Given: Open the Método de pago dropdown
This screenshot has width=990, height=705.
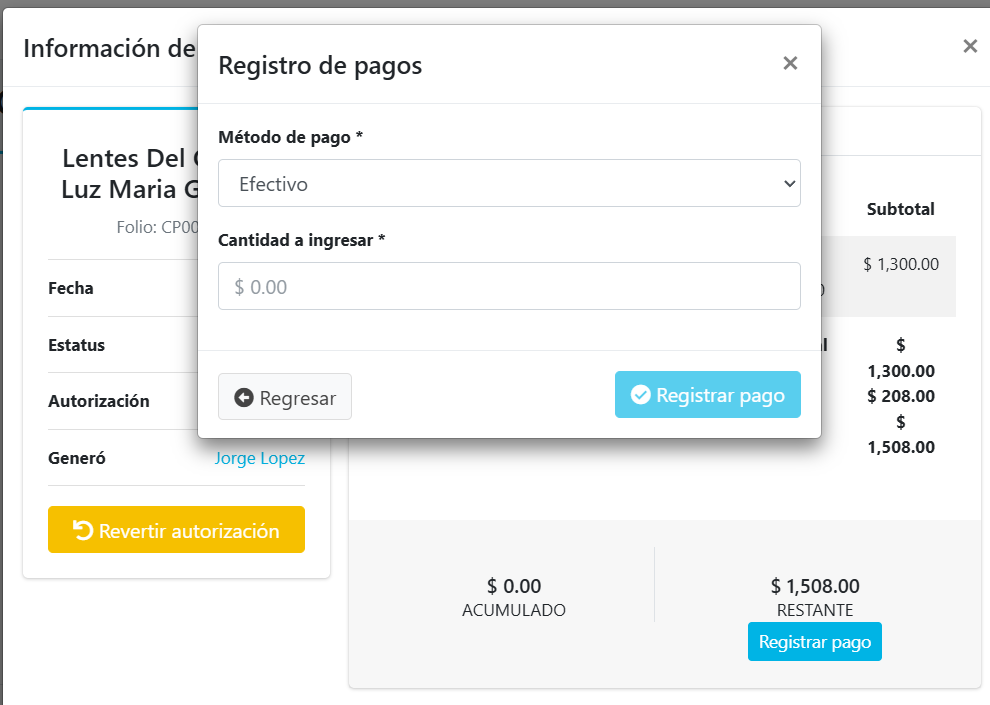Looking at the screenshot, I should pos(508,184).
